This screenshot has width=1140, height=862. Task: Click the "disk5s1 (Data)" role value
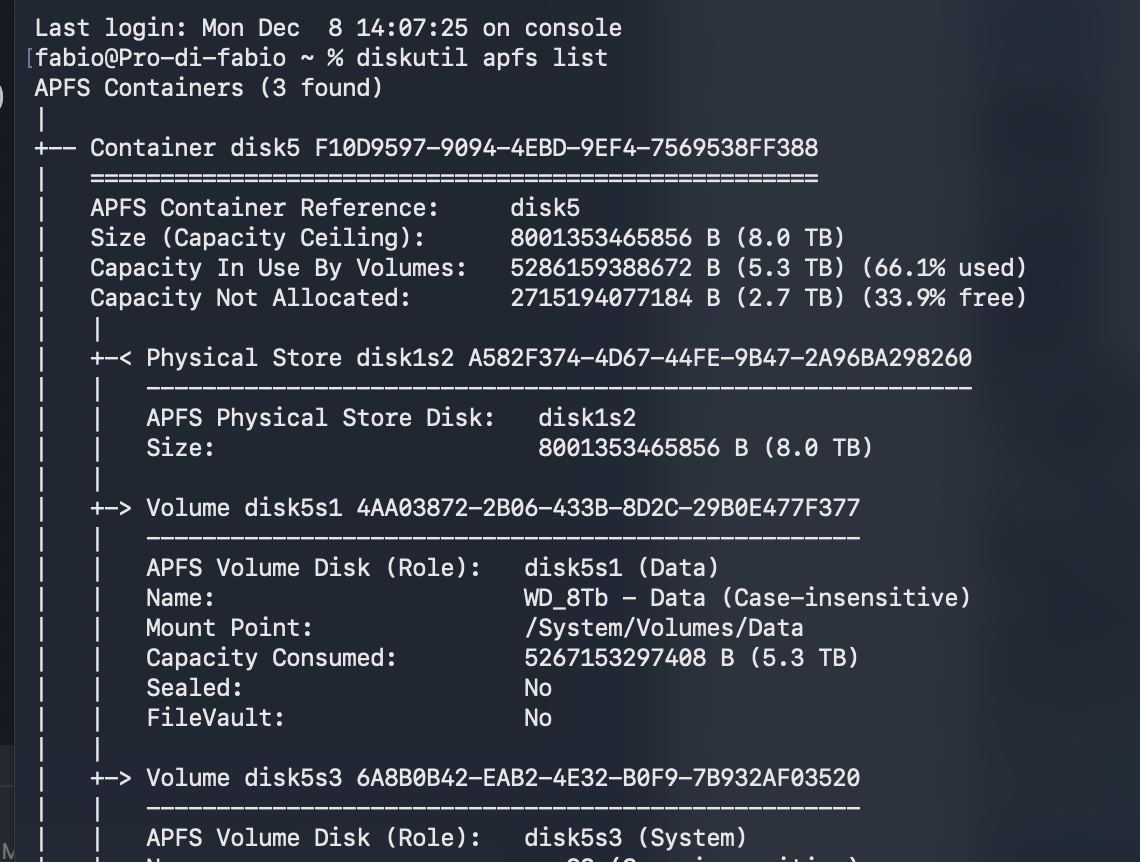tap(621, 568)
